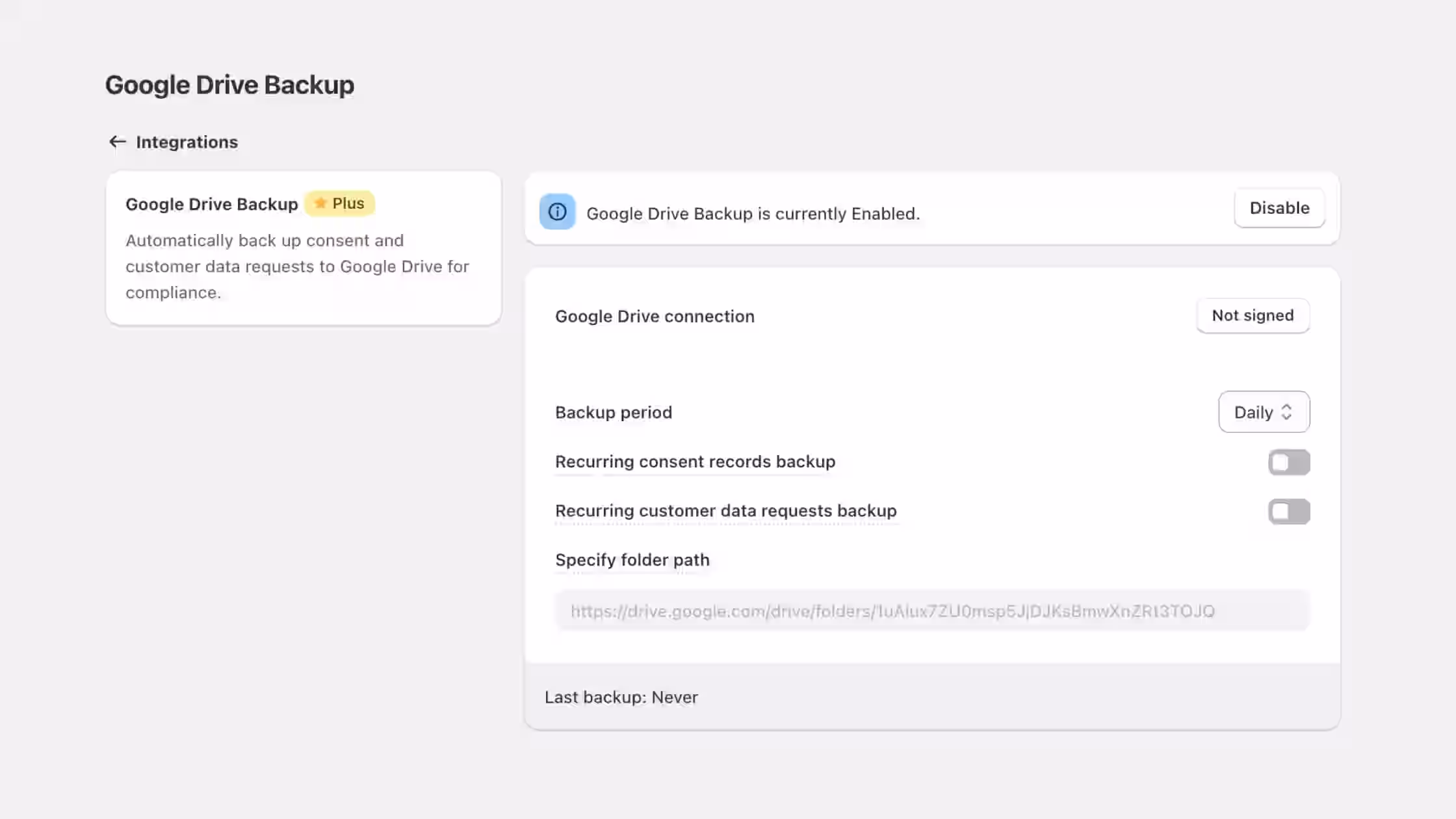Click the 'Automatically back up consent' description text
This screenshot has height=819, width=1456.
point(297,266)
